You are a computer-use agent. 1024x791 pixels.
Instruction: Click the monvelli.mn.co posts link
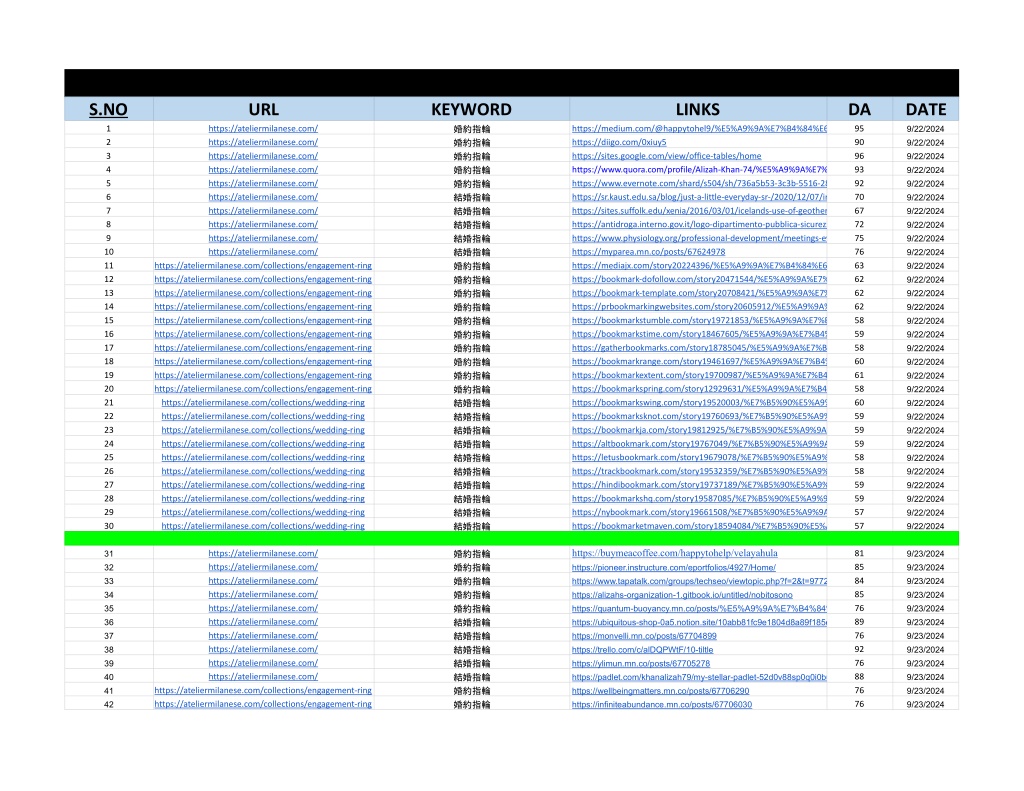point(644,636)
